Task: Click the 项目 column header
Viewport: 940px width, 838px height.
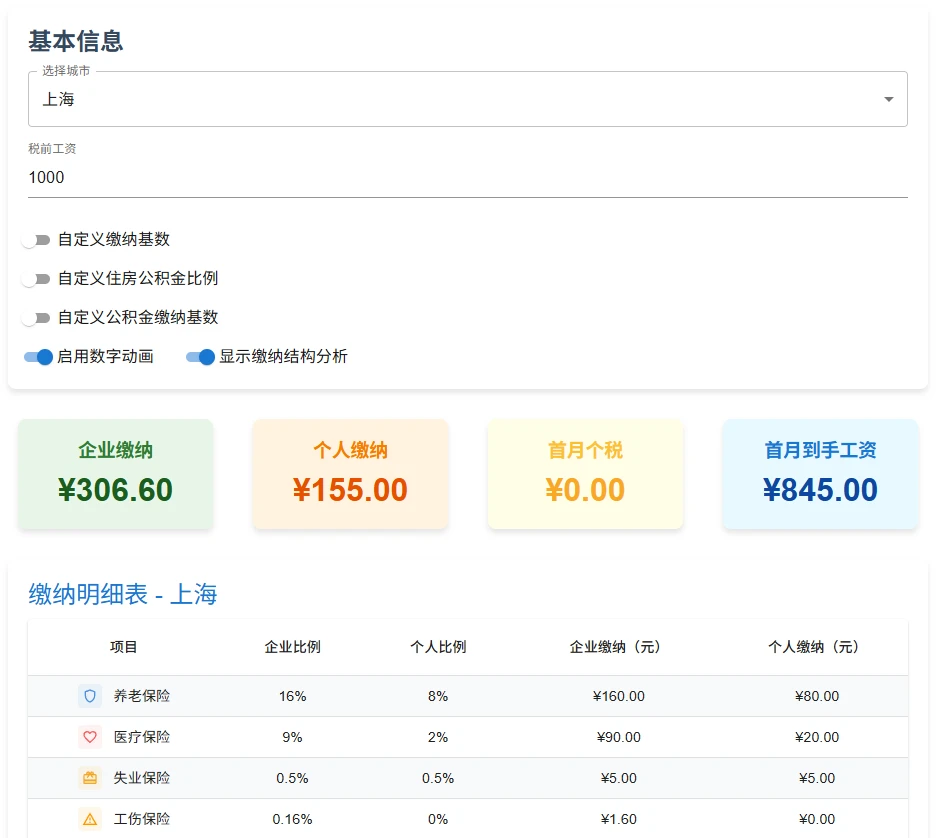Action: pos(124,647)
